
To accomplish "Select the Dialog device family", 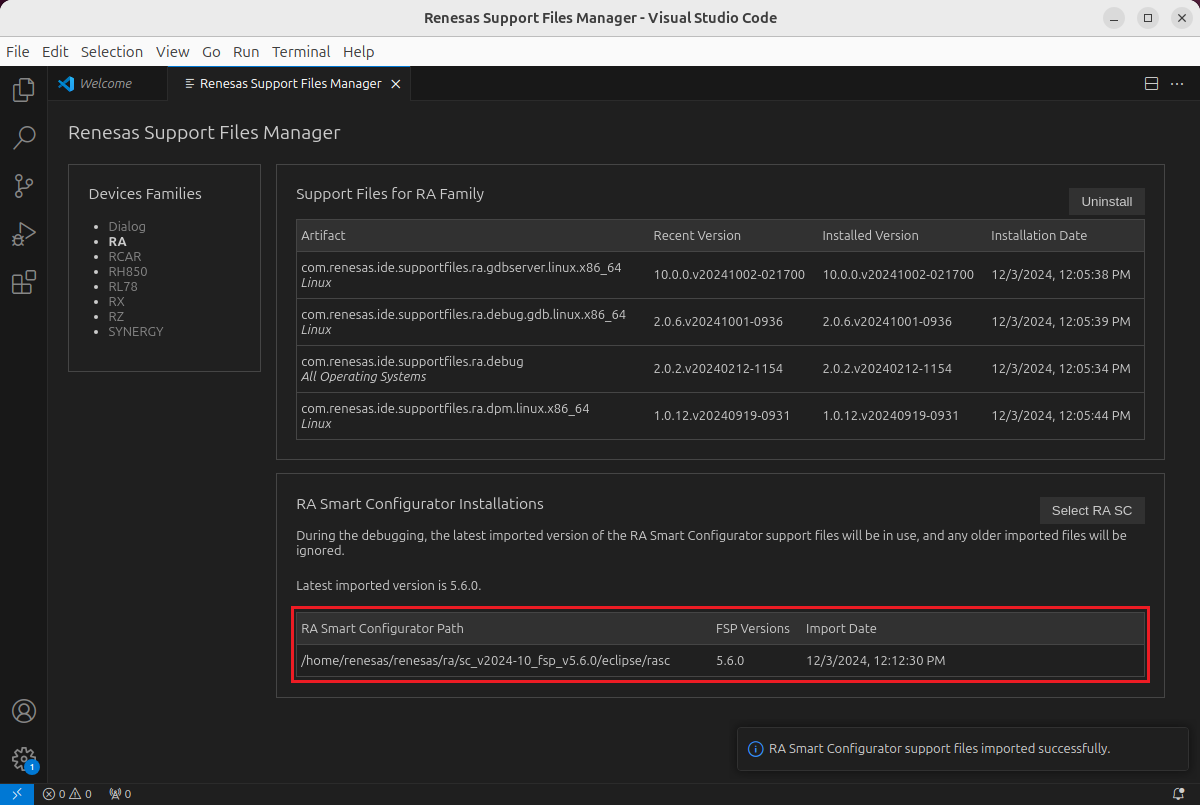I will [127, 227].
